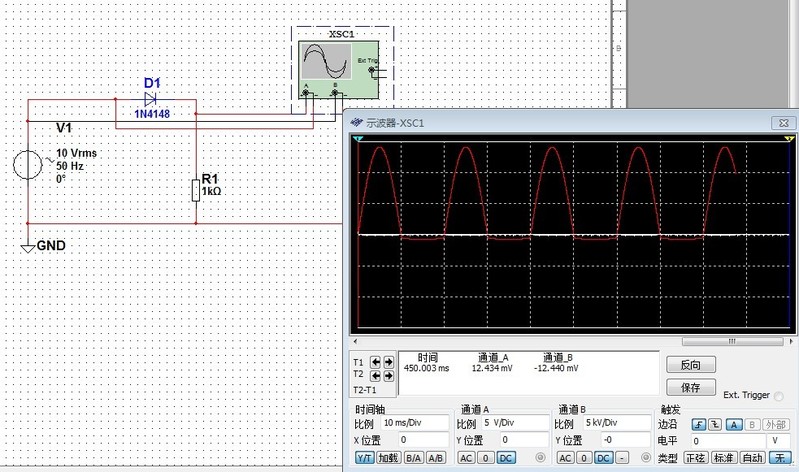Viewport: 799px width, 472px height.
Task: Toggle Y/T display mode in the timebase section
Action: [x=364, y=458]
